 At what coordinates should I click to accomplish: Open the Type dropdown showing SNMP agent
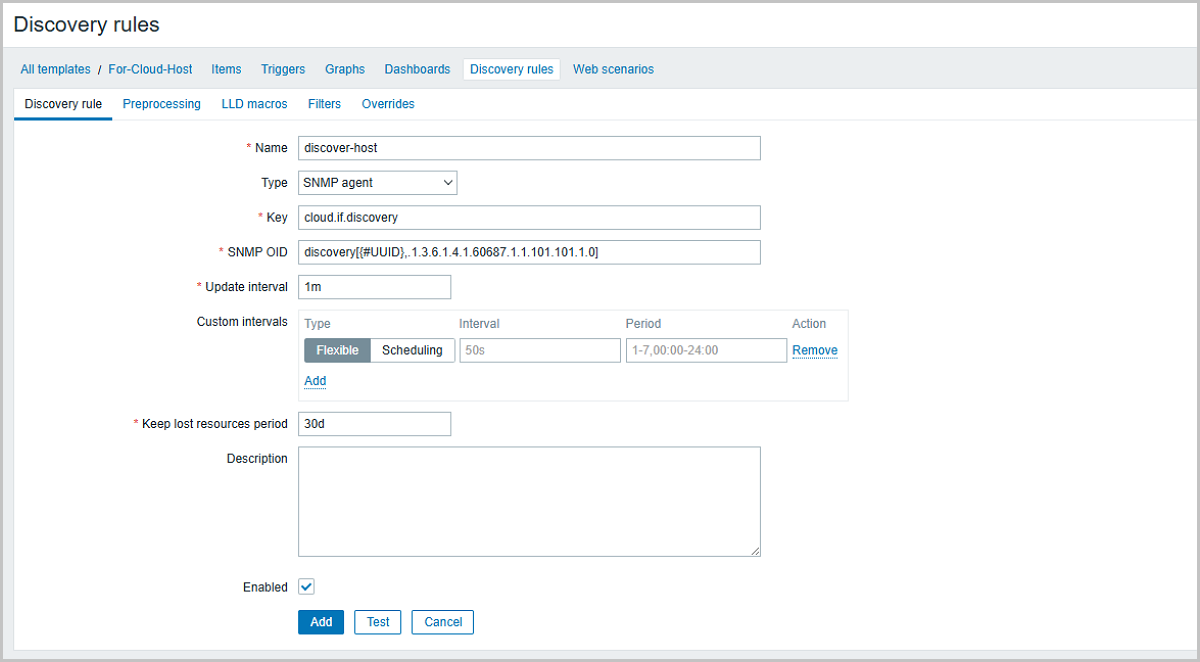[377, 182]
